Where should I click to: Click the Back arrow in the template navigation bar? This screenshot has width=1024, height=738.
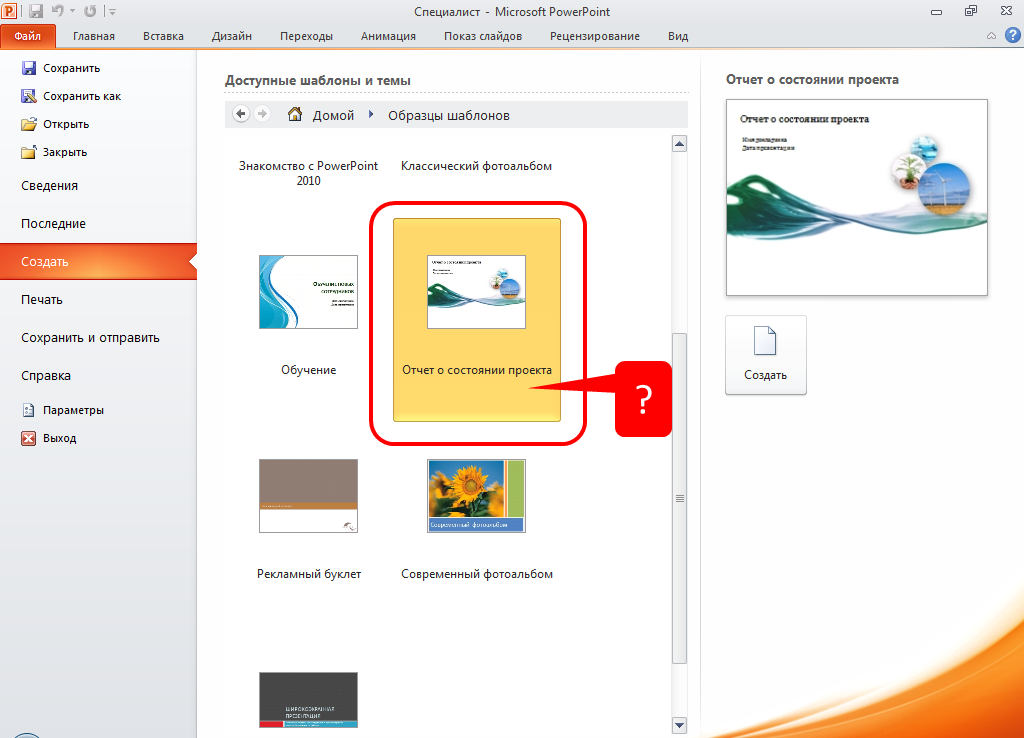point(241,114)
